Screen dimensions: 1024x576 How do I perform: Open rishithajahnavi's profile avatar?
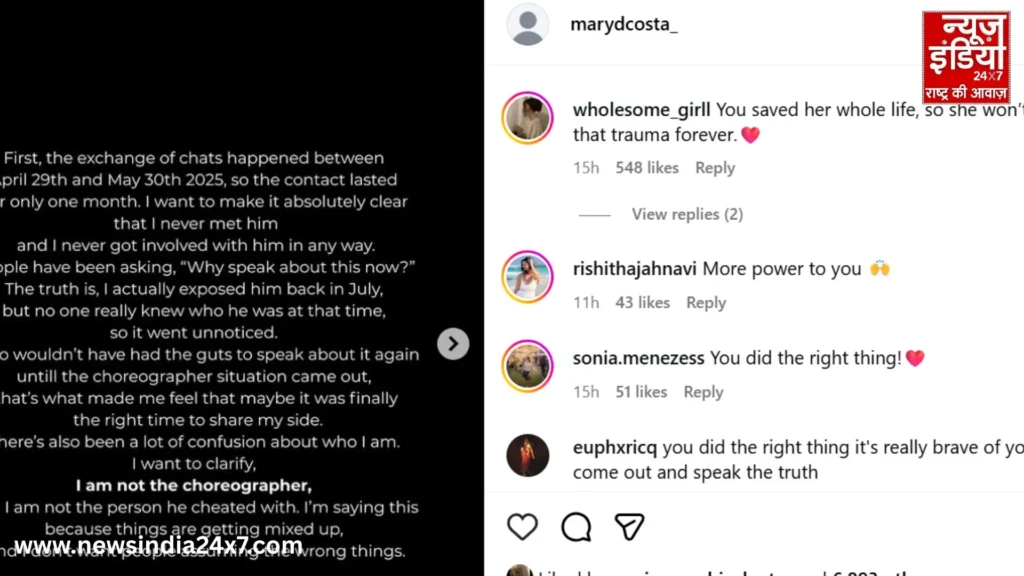tap(527, 277)
